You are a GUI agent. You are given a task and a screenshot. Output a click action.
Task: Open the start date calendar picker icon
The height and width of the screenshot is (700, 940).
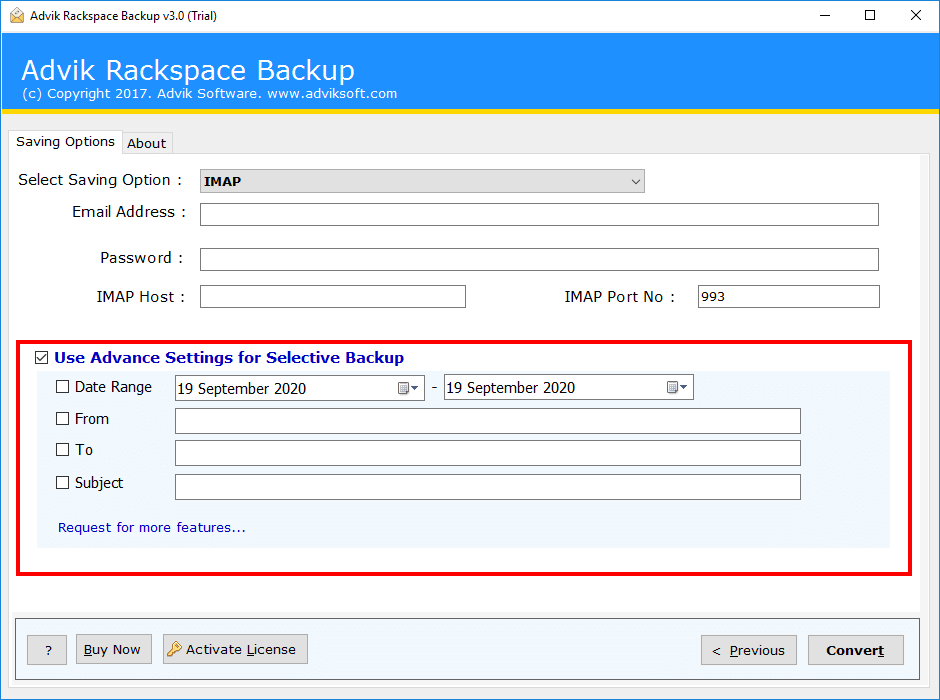408,388
